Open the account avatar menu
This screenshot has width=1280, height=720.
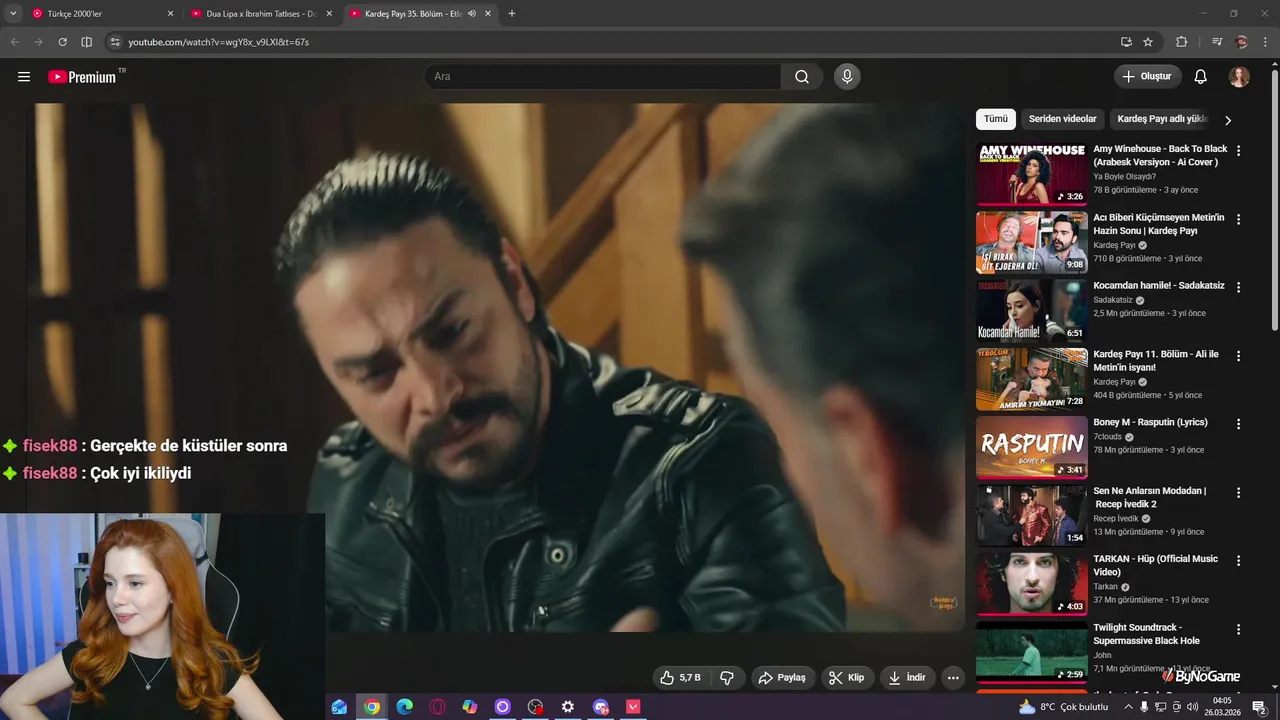click(1239, 77)
